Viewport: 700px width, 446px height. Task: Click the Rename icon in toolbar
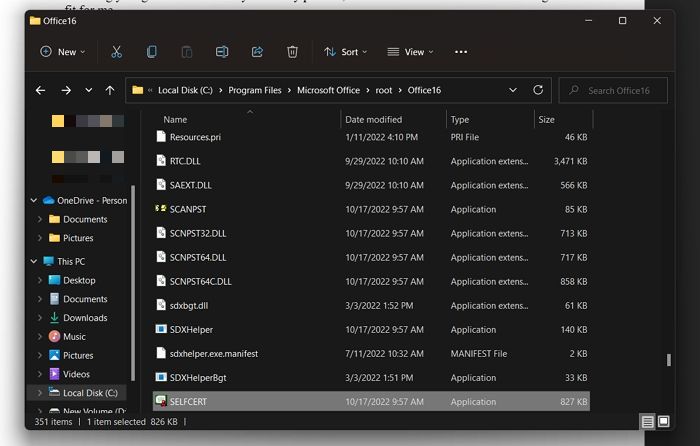pos(222,52)
